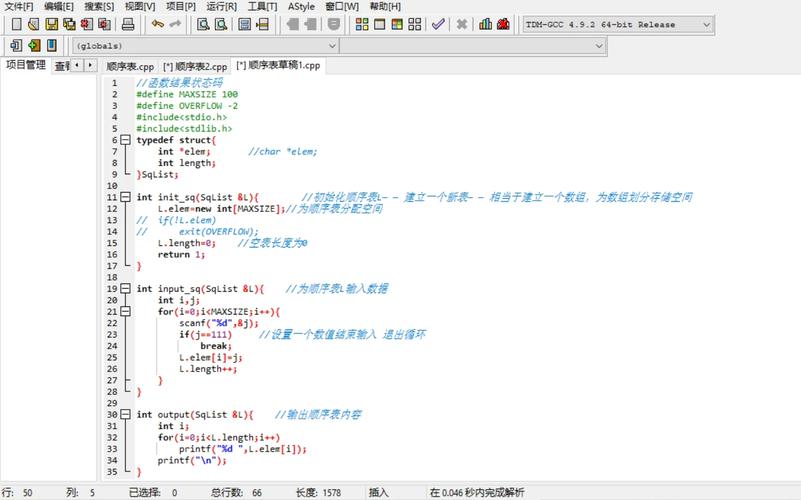Click the New file toolbar icon
Viewport: 801px width, 500px height.
[x=16, y=24]
